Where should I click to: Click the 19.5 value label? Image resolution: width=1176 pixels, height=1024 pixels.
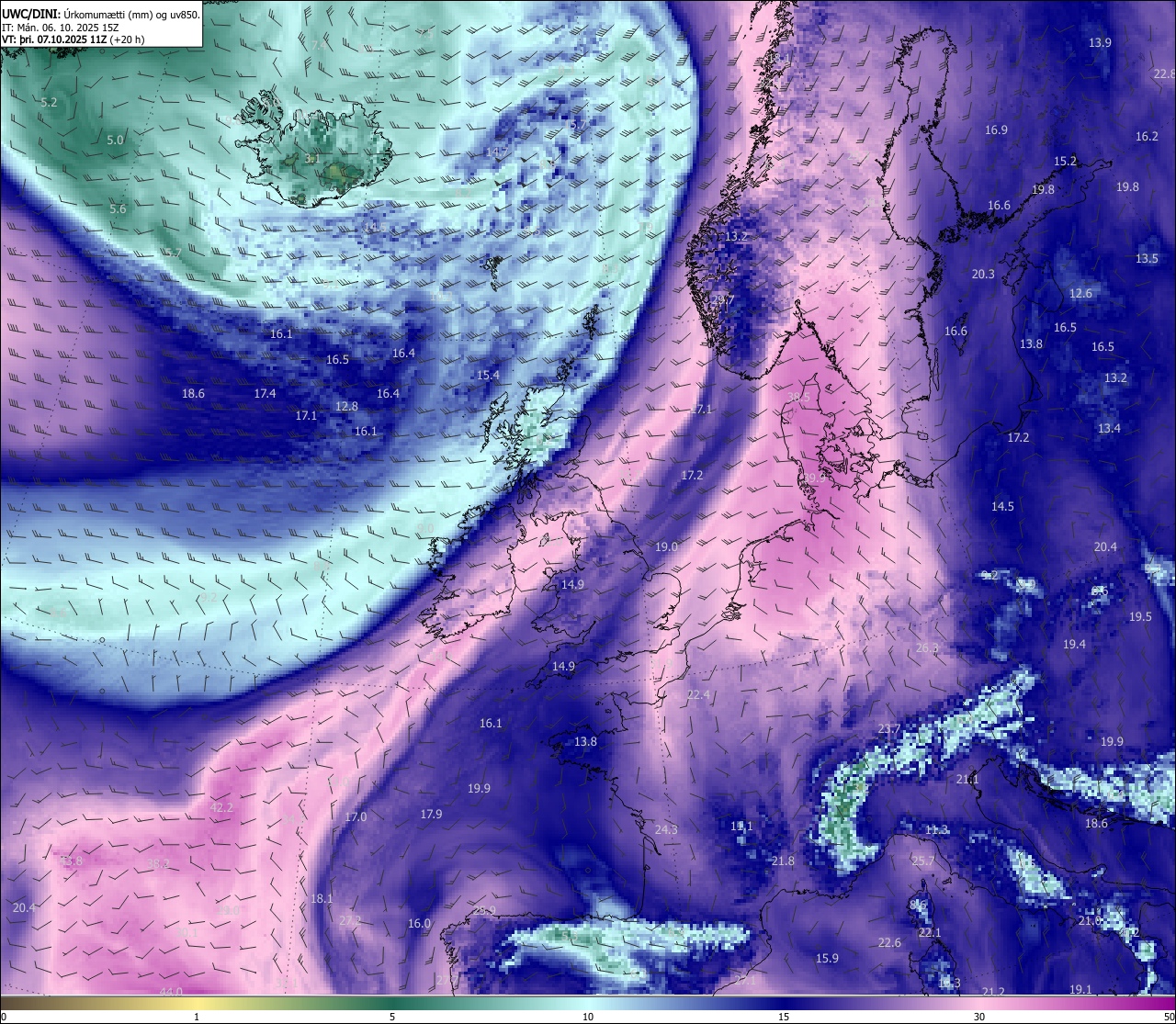[1140, 616]
